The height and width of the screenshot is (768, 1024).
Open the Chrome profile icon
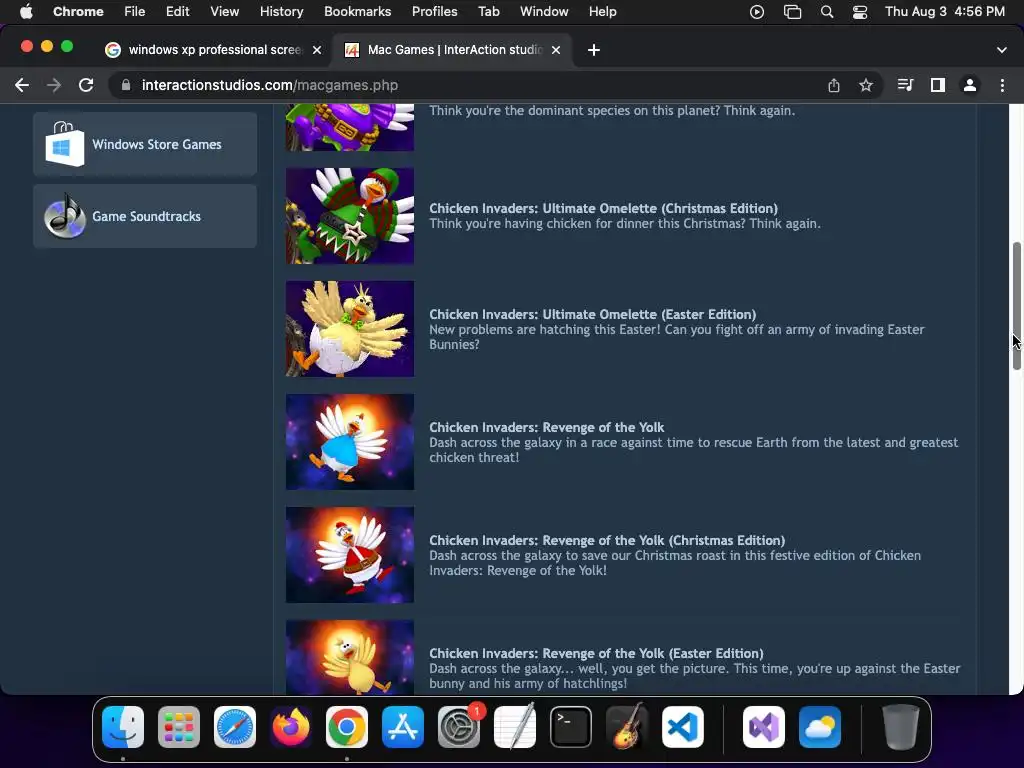[970, 85]
